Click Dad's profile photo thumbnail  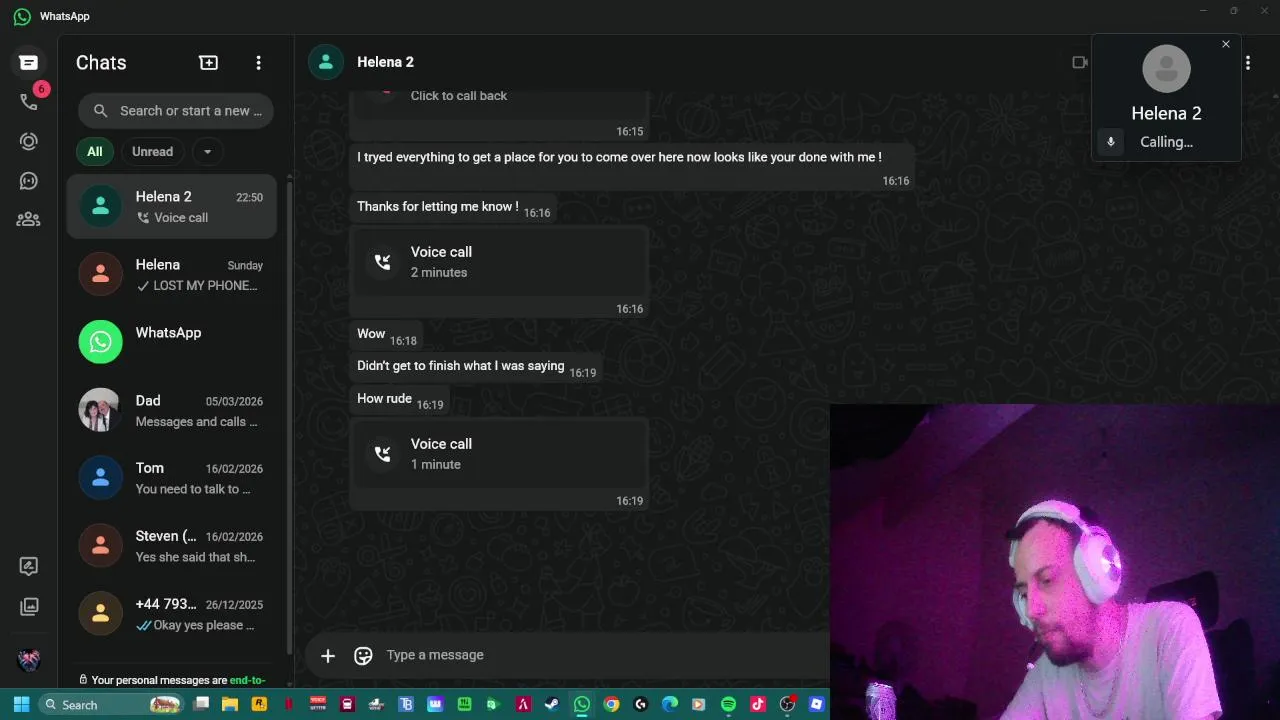point(100,410)
